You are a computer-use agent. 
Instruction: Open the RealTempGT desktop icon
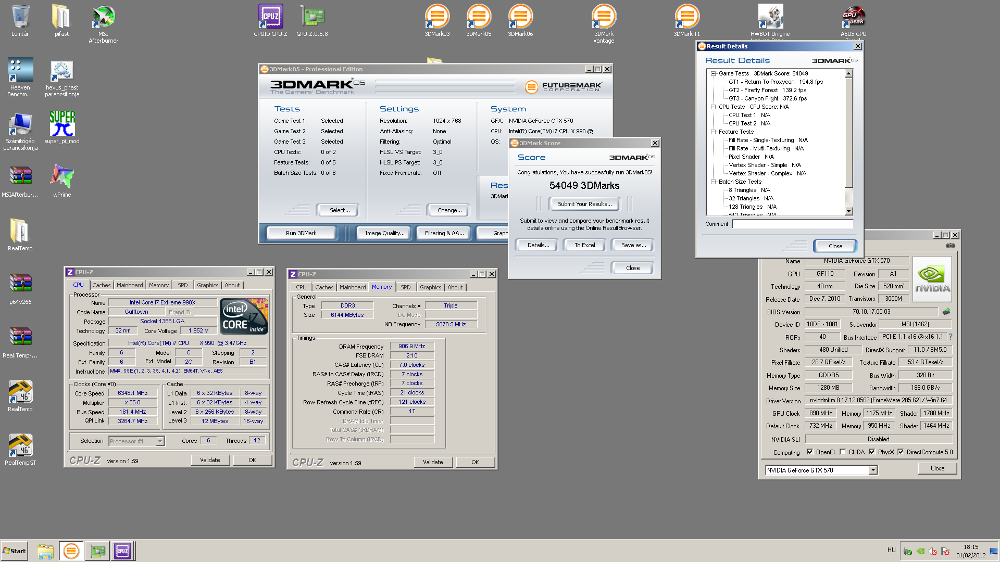click(x=20, y=448)
